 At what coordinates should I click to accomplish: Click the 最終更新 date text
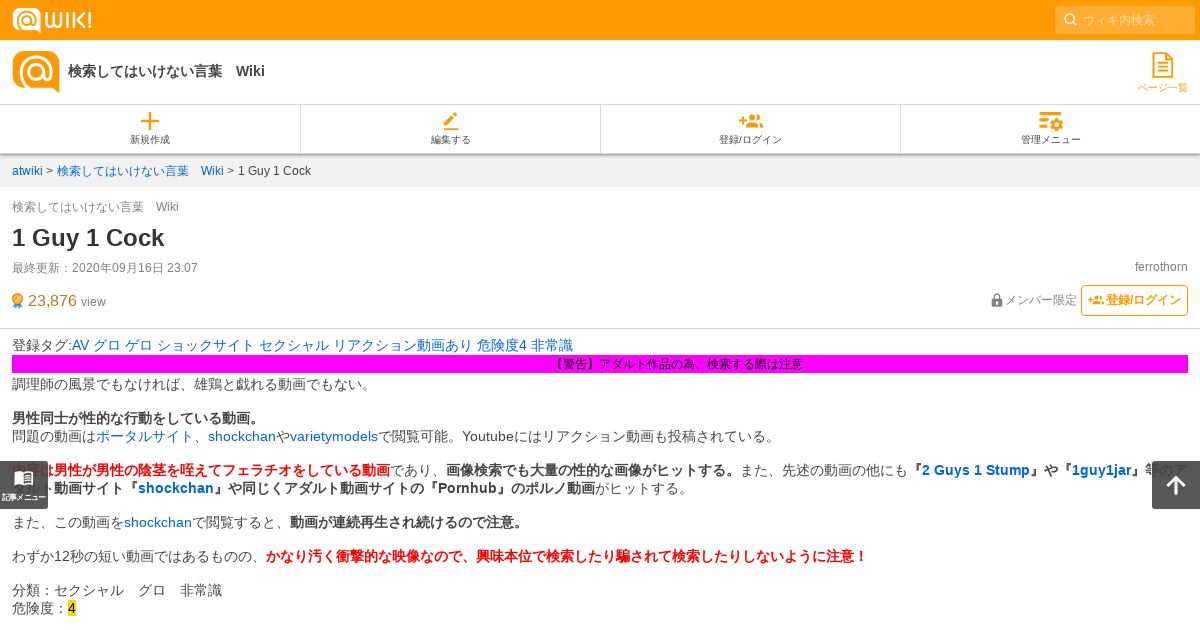point(105,268)
